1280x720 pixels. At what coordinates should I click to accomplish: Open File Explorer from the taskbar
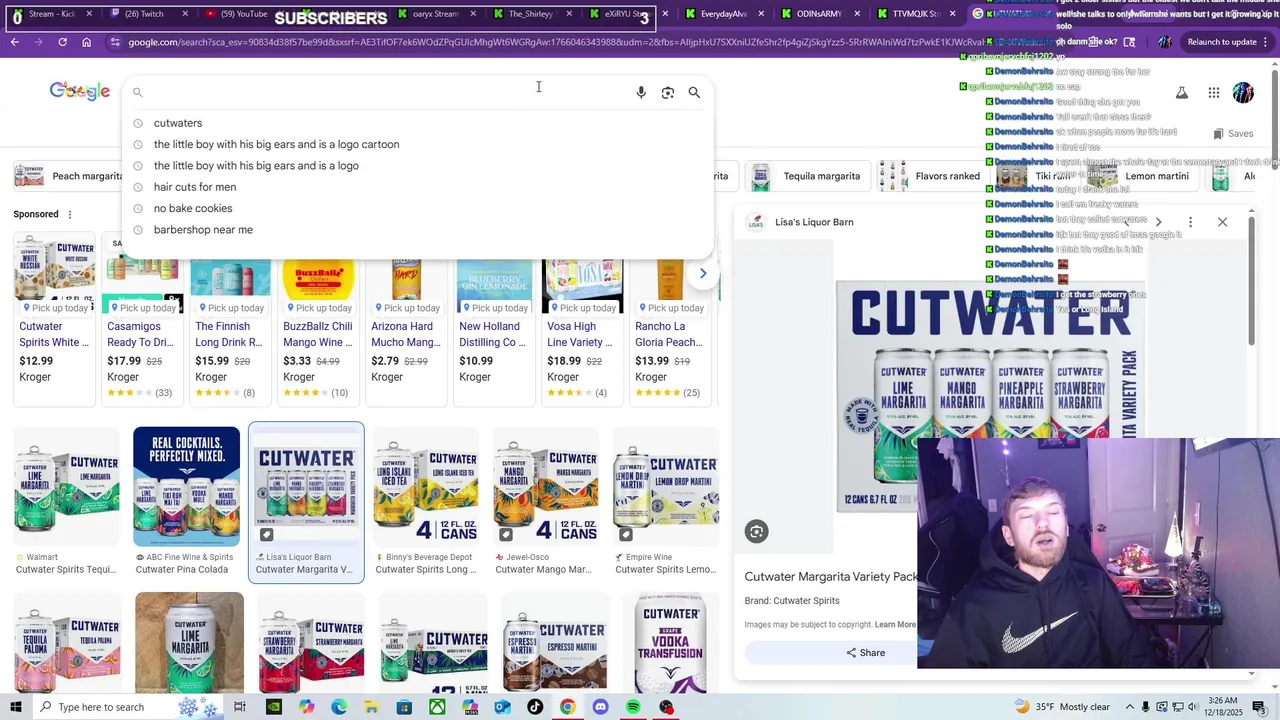tap(371, 707)
